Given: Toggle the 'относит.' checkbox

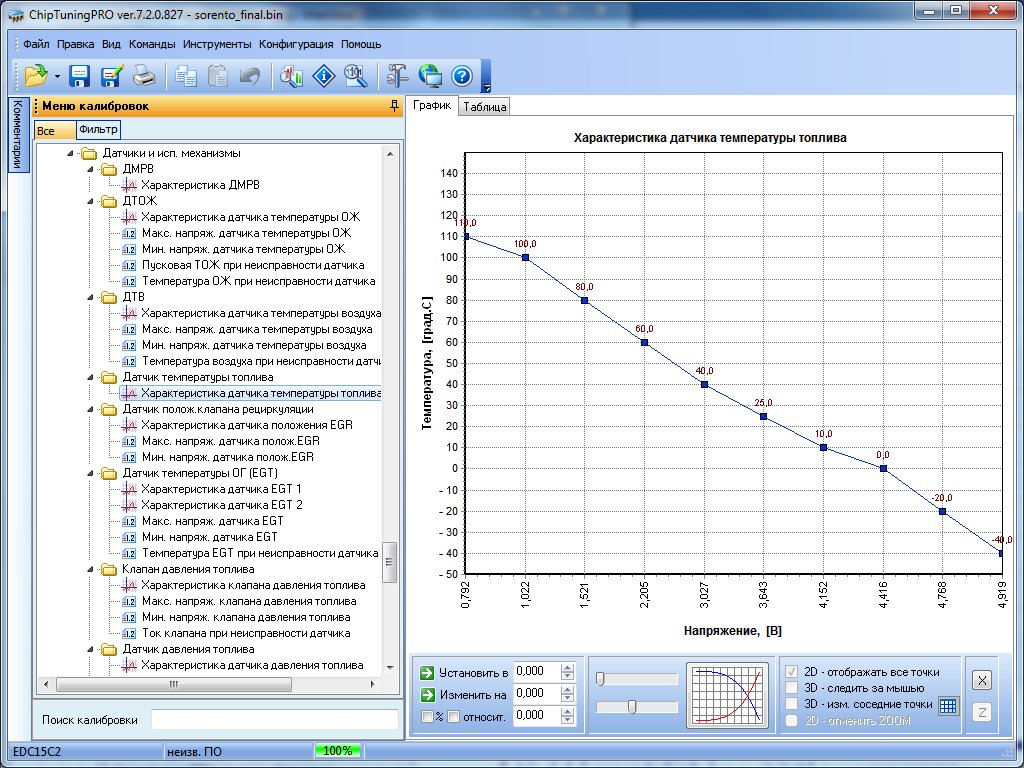Looking at the screenshot, I should click(454, 716).
